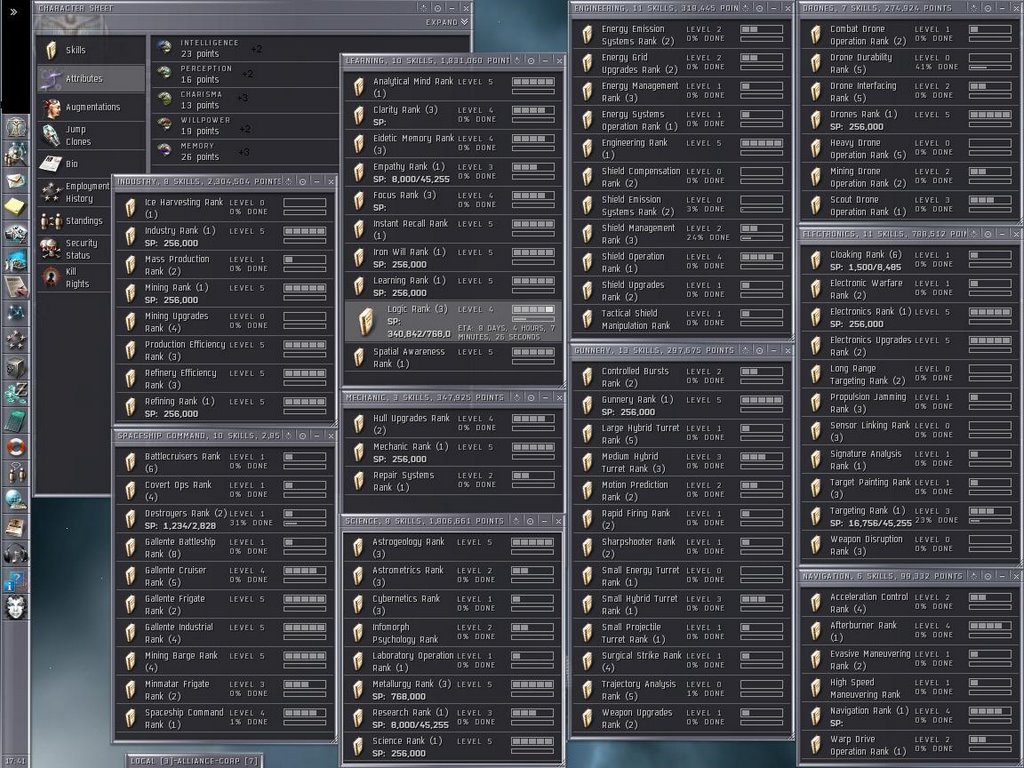This screenshot has width=1024, height=768.
Task: Open the circle menu icon on Mechanic window header
Action: click(531, 397)
